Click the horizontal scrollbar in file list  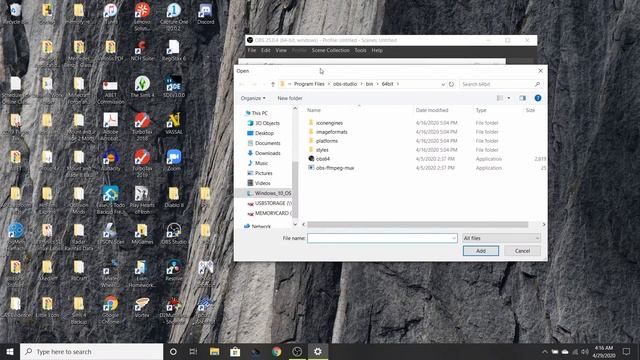[418, 224]
